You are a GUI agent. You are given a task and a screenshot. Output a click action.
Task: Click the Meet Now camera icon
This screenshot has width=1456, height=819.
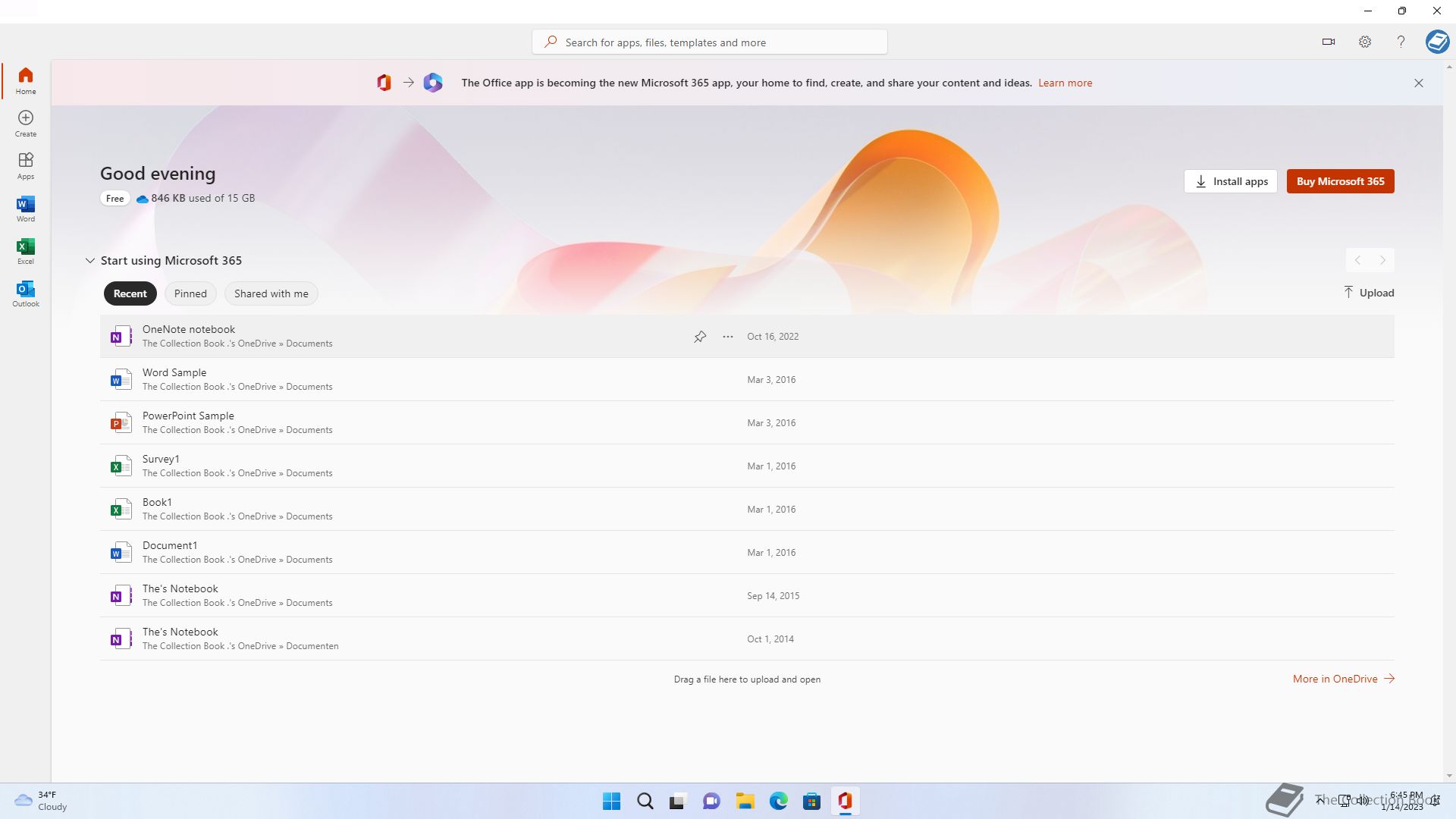pos(1328,42)
